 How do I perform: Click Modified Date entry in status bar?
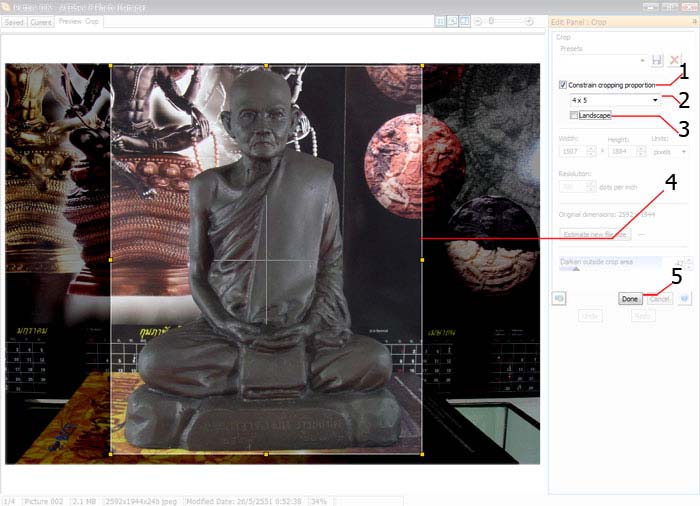click(x=244, y=502)
